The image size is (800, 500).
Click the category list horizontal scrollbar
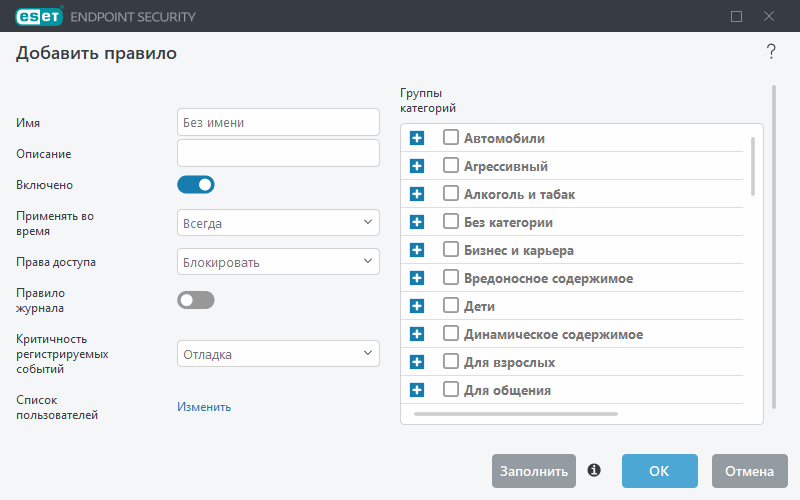[516, 414]
